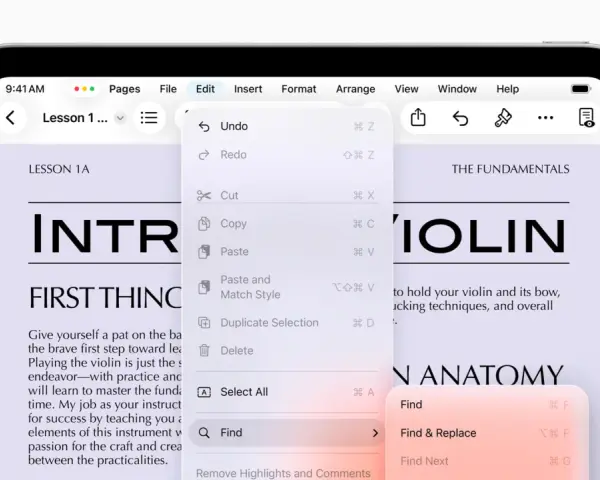Tap the toolbar Undo arrow icon
This screenshot has width=600, height=480.
[460, 118]
